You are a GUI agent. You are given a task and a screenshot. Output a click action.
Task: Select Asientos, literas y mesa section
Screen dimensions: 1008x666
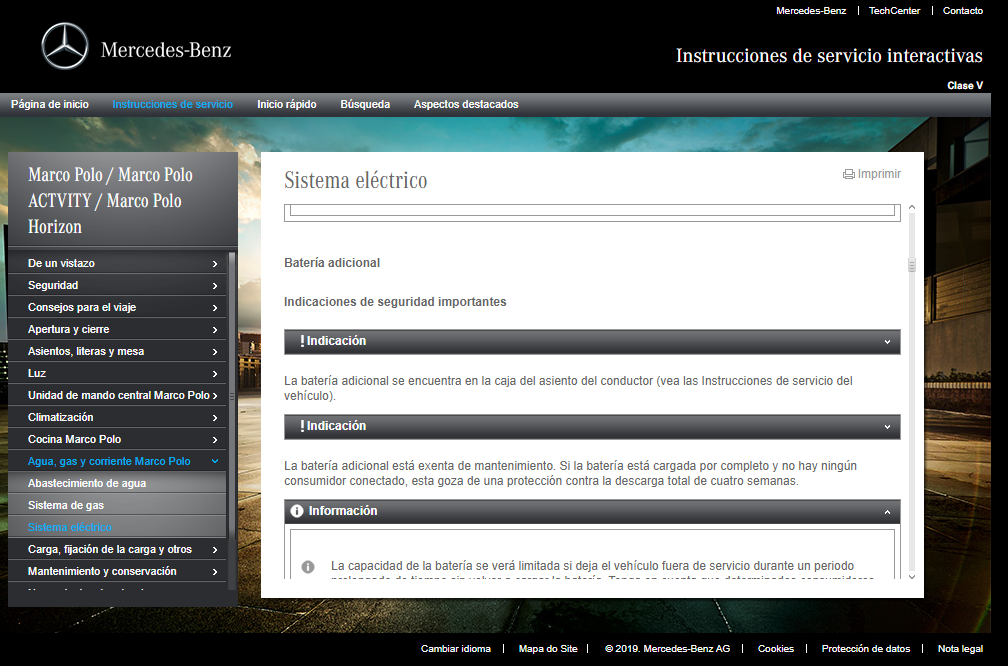[x=117, y=351]
